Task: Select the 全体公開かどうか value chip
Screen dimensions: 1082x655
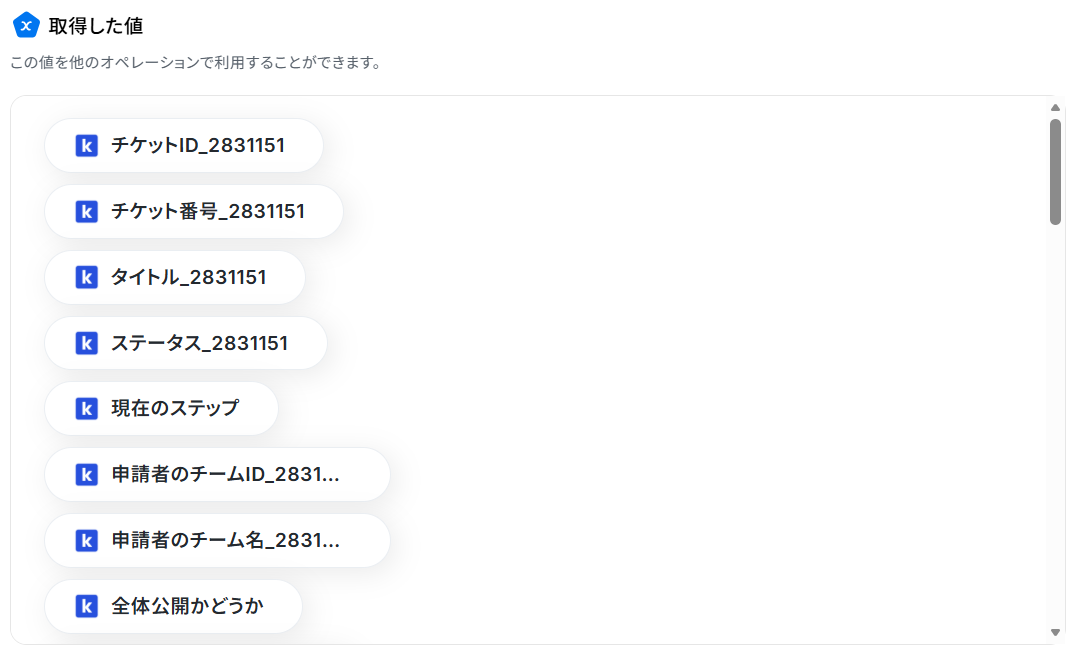Action: click(173, 606)
